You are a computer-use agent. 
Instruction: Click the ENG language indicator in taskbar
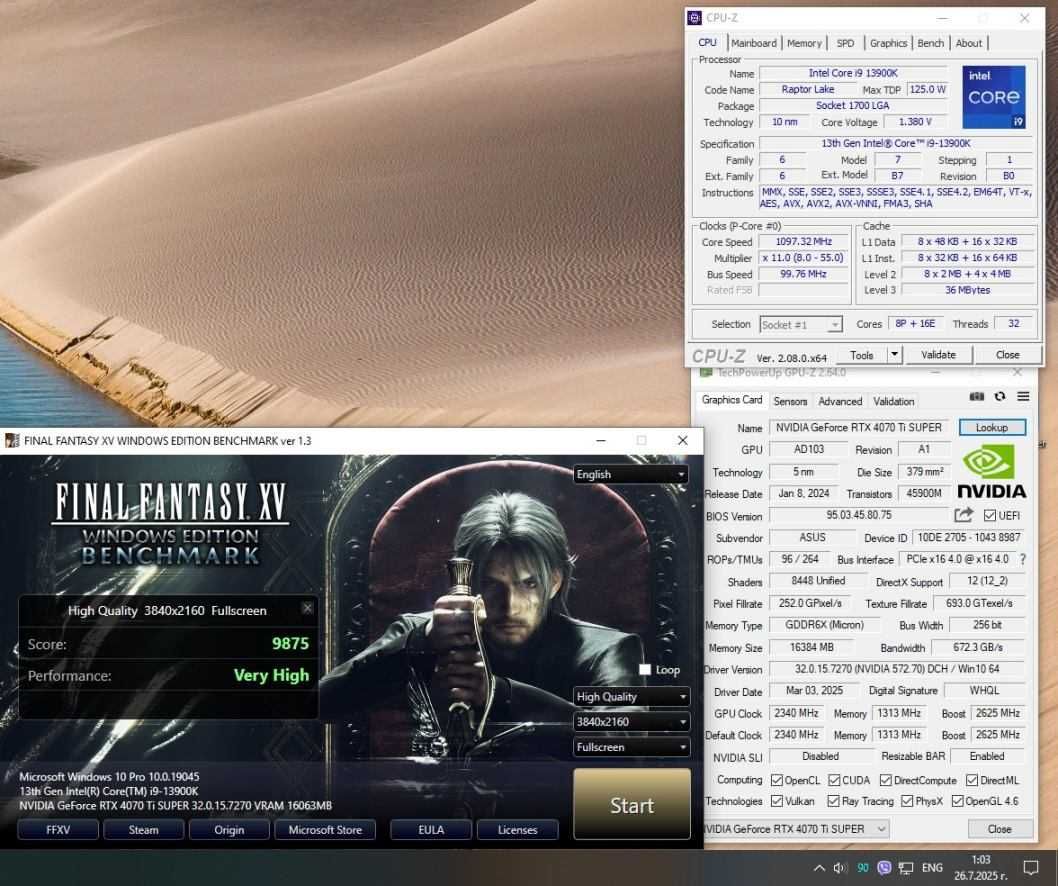tap(932, 868)
